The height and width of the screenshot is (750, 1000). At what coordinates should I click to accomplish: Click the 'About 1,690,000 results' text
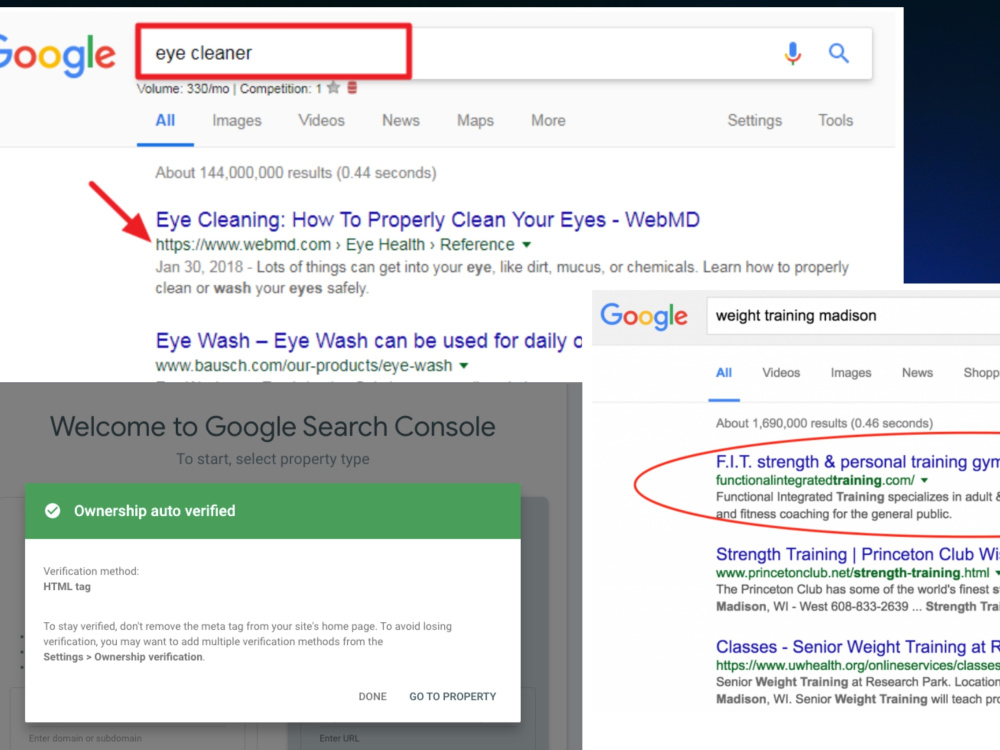824,423
